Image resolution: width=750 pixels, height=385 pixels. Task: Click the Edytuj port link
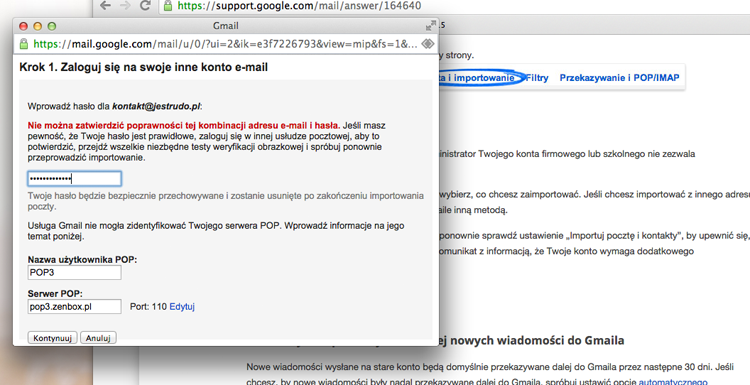[182, 307]
